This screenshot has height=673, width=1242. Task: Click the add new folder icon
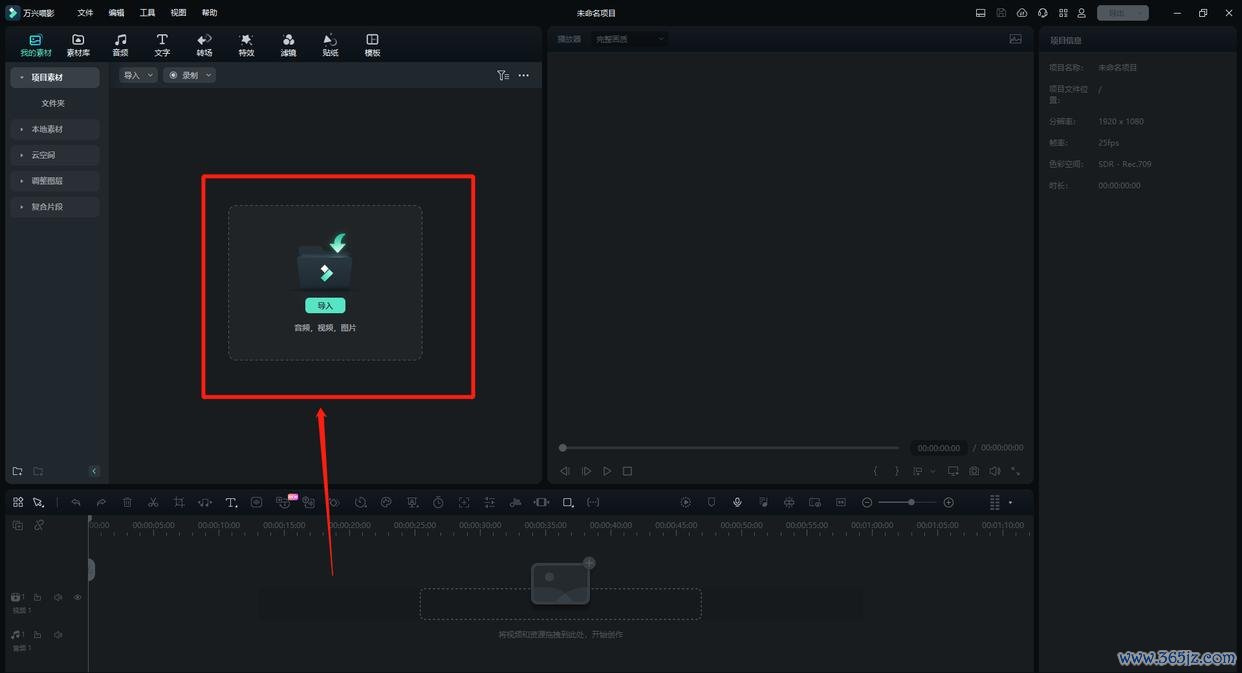(x=17, y=471)
